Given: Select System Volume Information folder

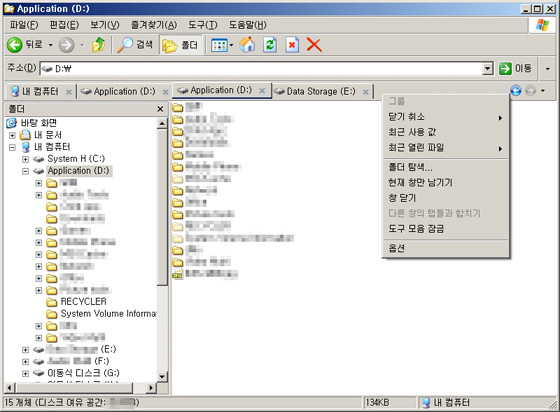Looking at the screenshot, I should [108, 314].
